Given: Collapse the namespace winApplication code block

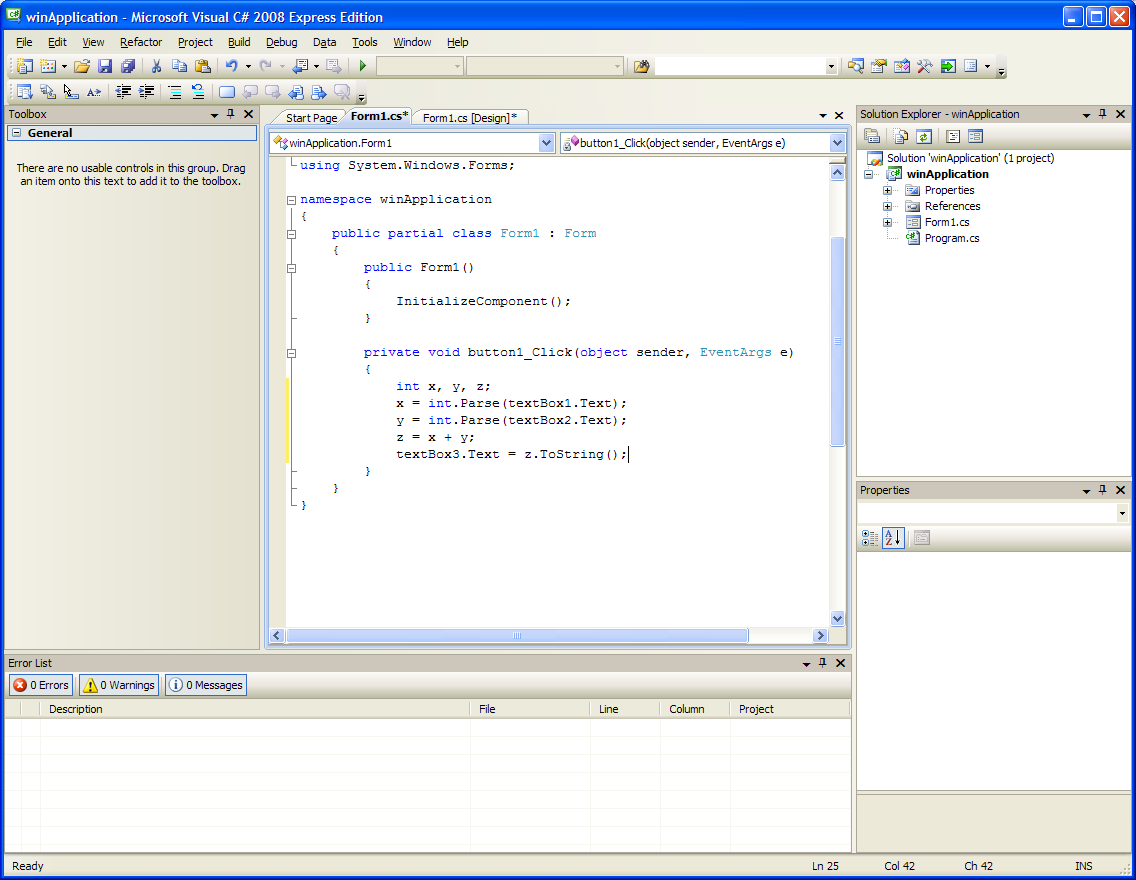Looking at the screenshot, I should (291, 200).
